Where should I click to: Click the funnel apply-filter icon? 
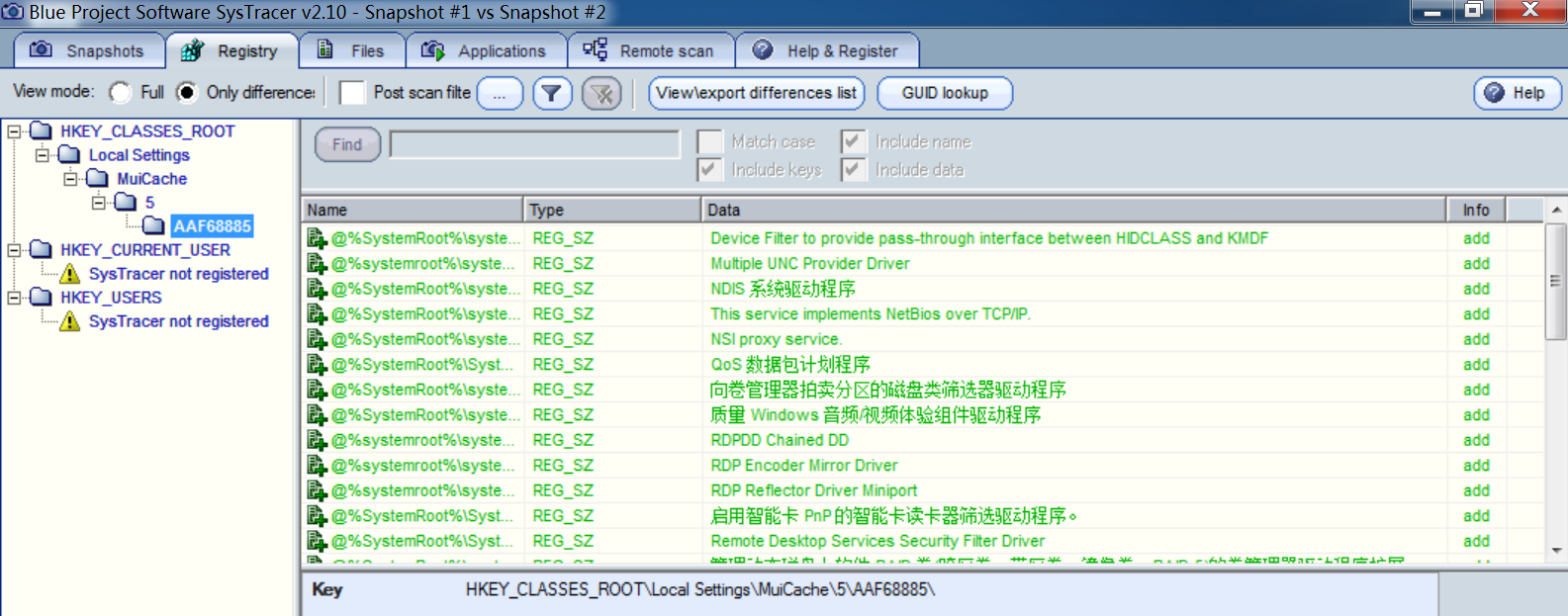pyautogui.click(x=552, y=93)
